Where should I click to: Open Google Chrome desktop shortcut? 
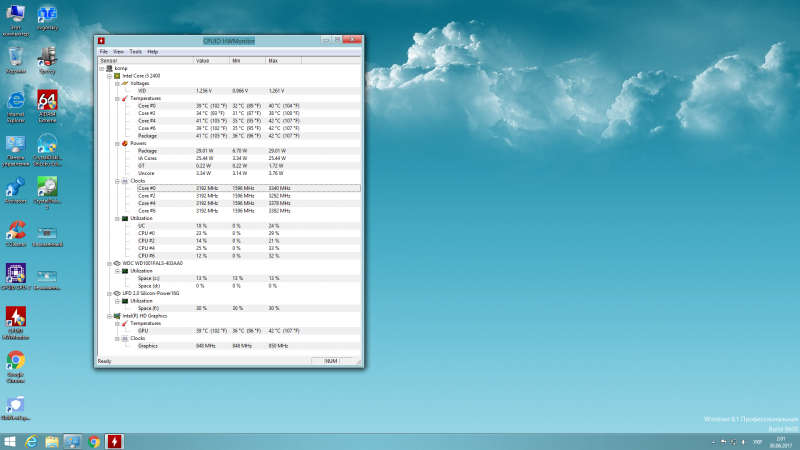15,361
